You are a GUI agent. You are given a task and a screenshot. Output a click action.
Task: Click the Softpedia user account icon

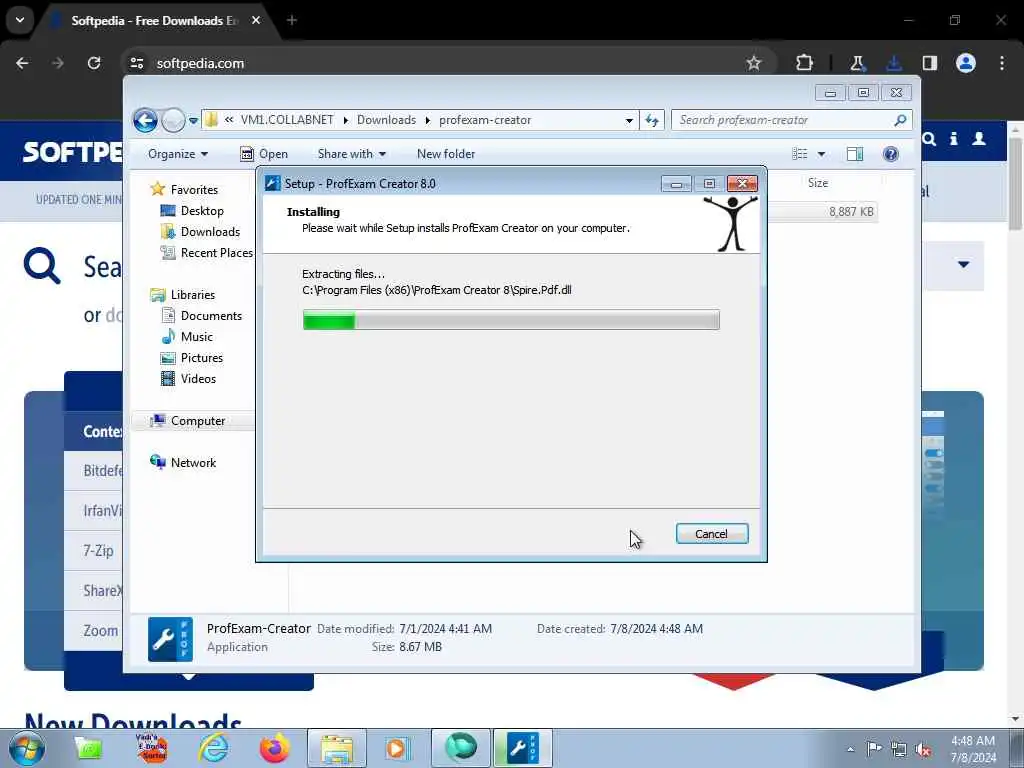(979, 138)
